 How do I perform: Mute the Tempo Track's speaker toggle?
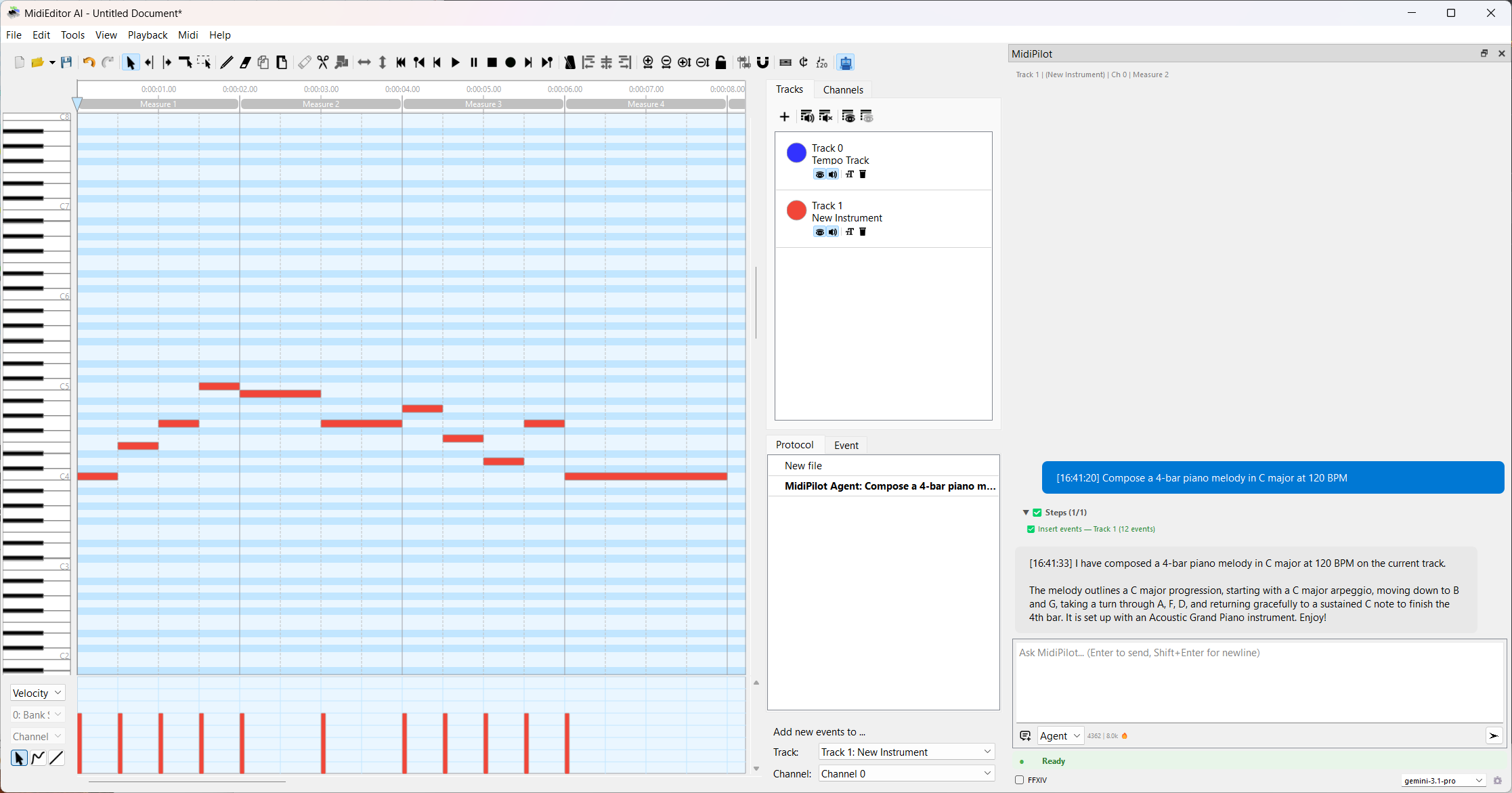pyautogui.click(x=832, y=174)
